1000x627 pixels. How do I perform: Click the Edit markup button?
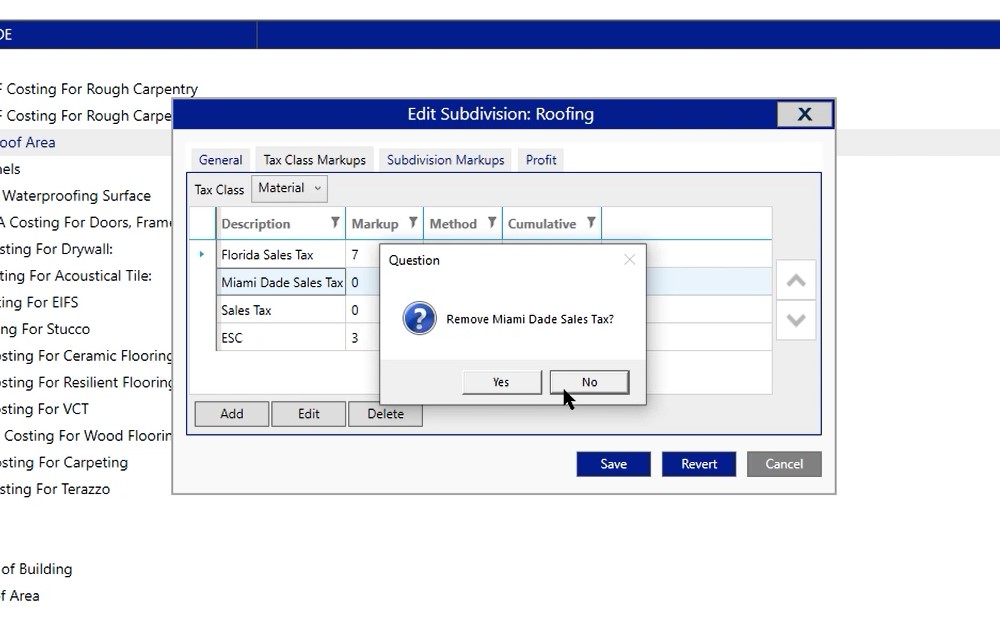tap(308, 414)
